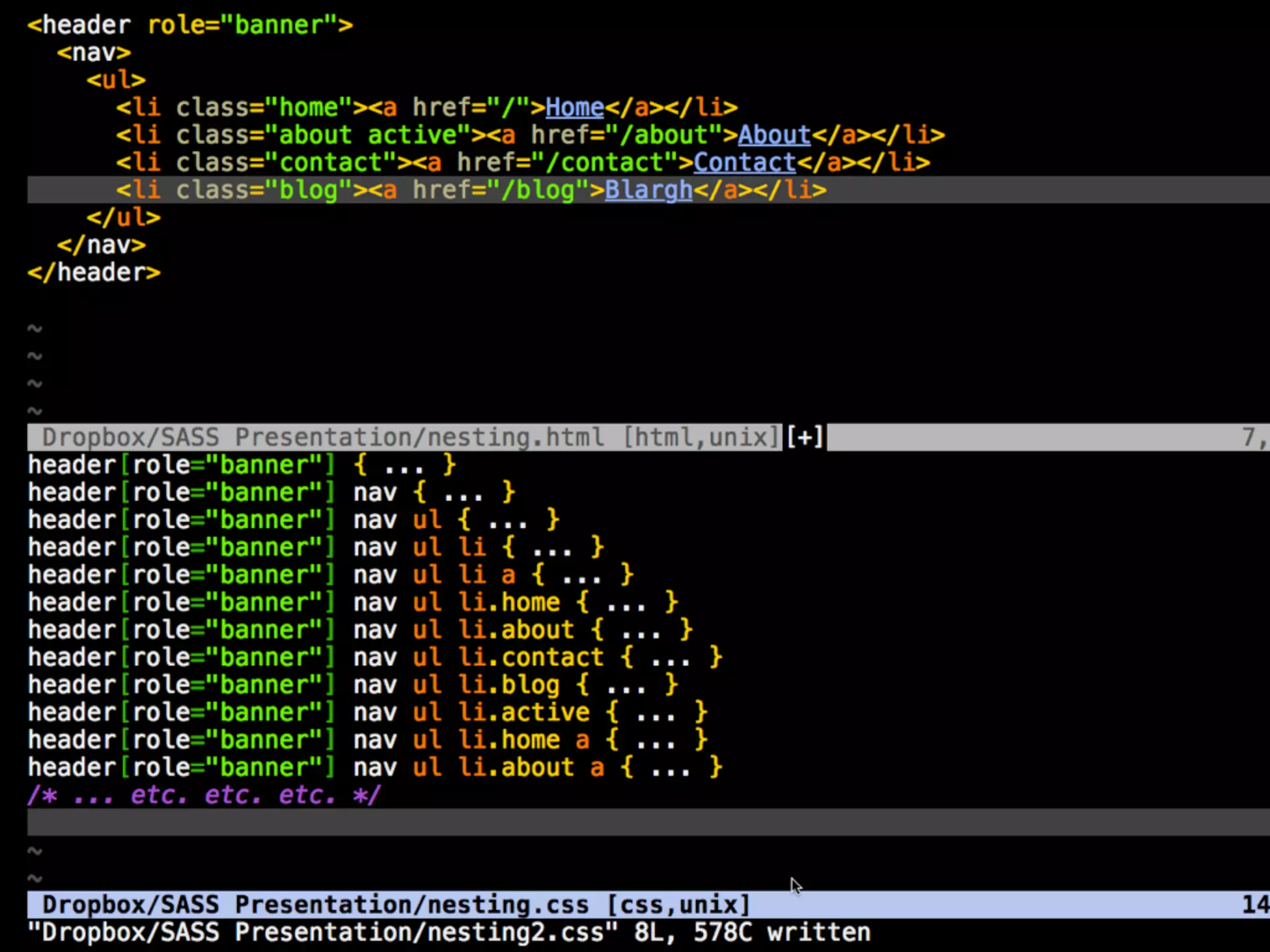
Task: Click the "about active" class value
Action: 368,135
